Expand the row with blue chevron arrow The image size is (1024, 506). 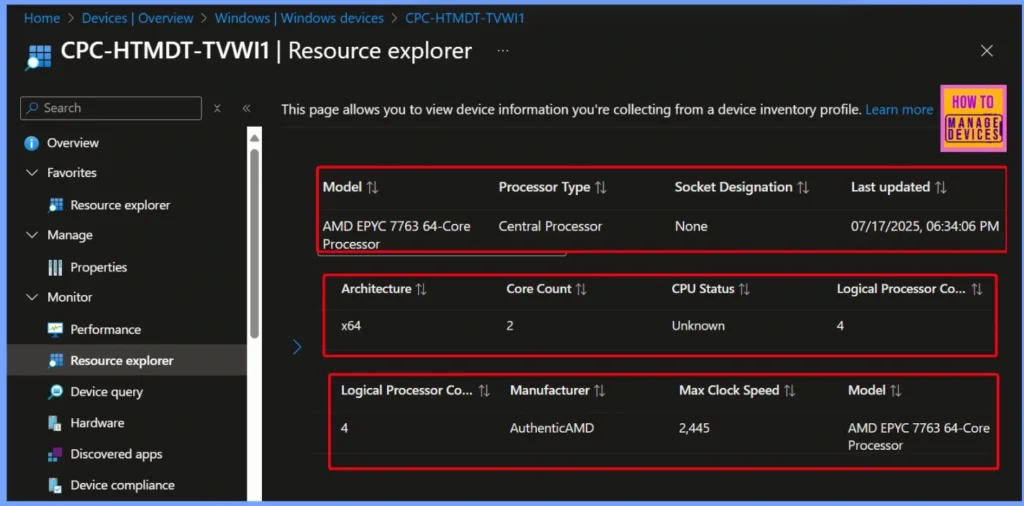pos(297,347)
